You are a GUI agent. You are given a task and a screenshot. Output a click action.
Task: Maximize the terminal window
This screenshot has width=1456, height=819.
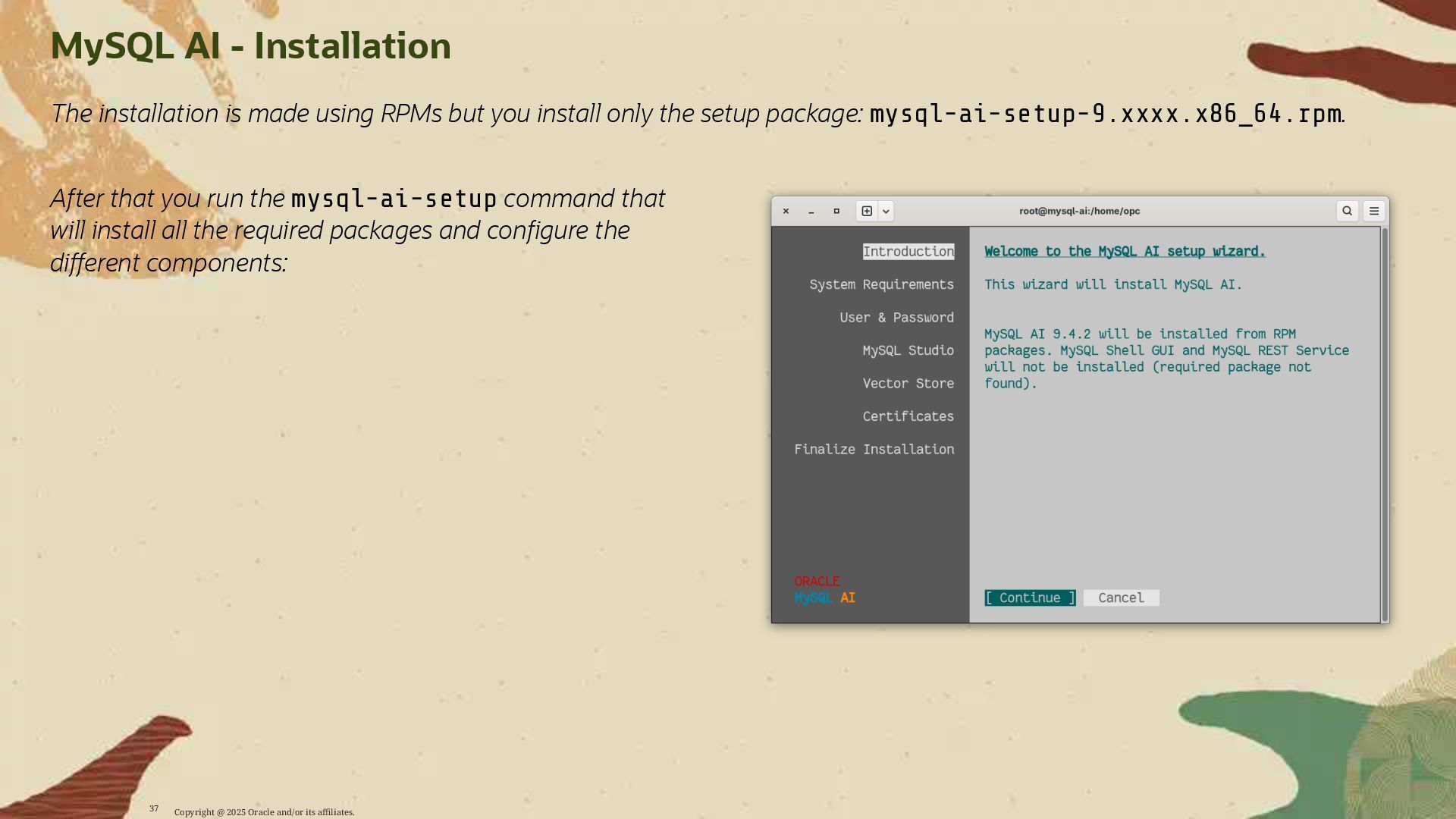click(836, 211)
